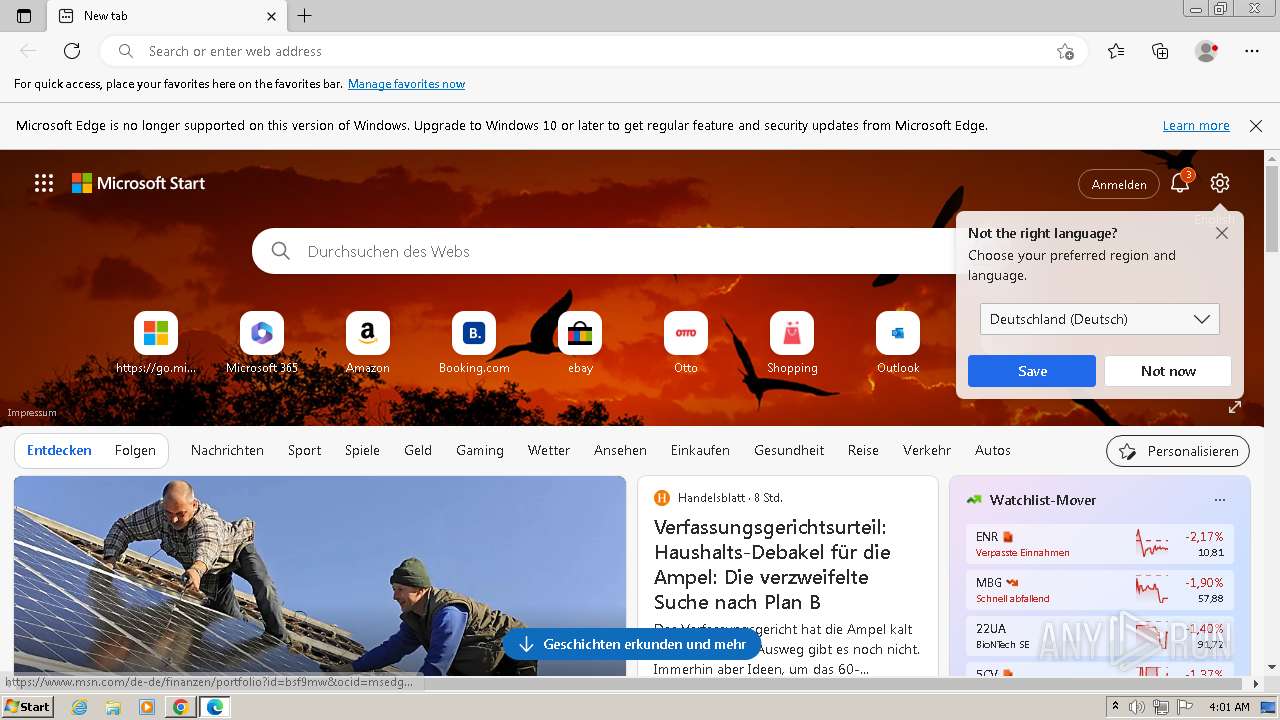The height and width of the screenshot is (720, 1280).
Task: Choose Not now in language prompt
Action: (1168, 371)
